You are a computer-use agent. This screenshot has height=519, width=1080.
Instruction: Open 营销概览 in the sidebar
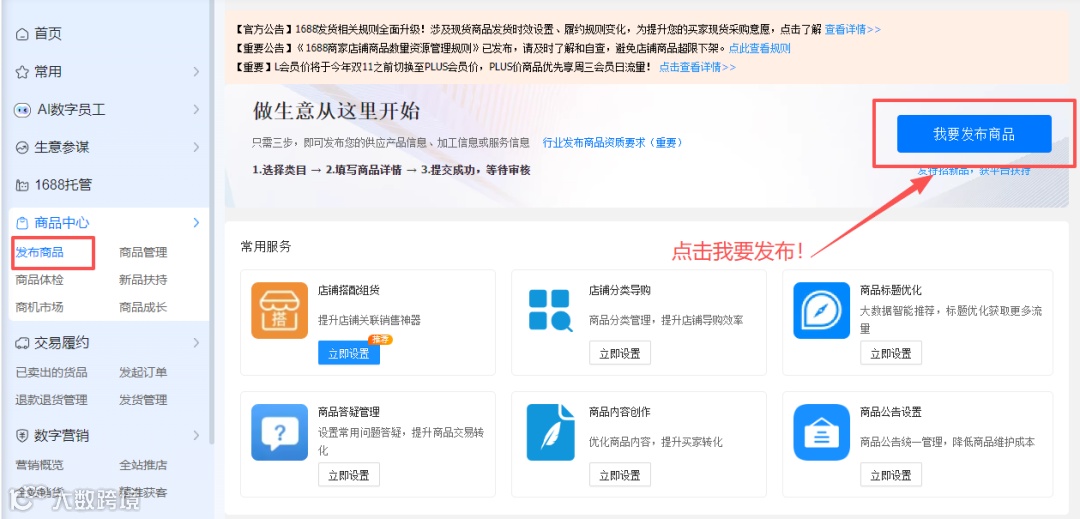(x=39, y=465)
